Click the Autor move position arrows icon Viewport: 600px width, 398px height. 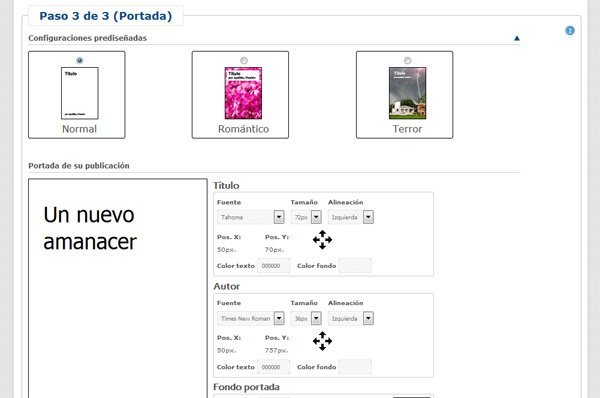coord(322,341)
